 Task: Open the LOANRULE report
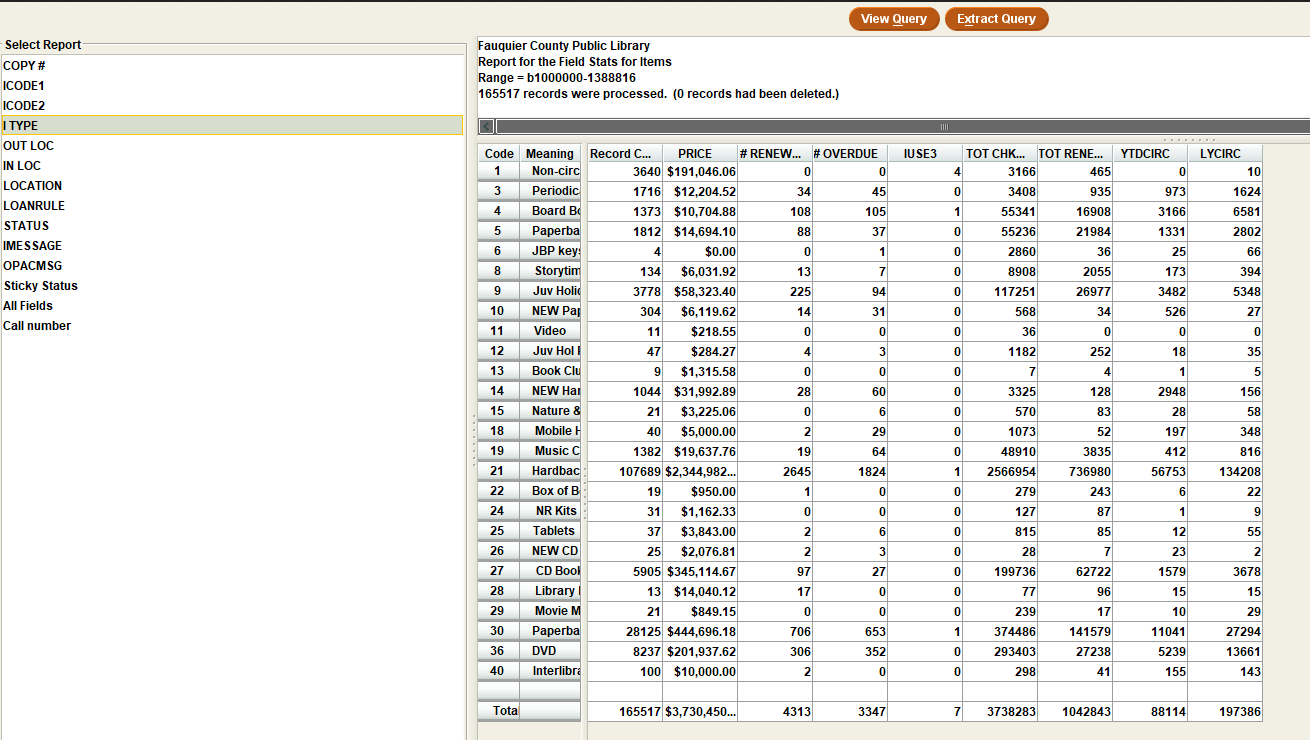click(34, 206)
